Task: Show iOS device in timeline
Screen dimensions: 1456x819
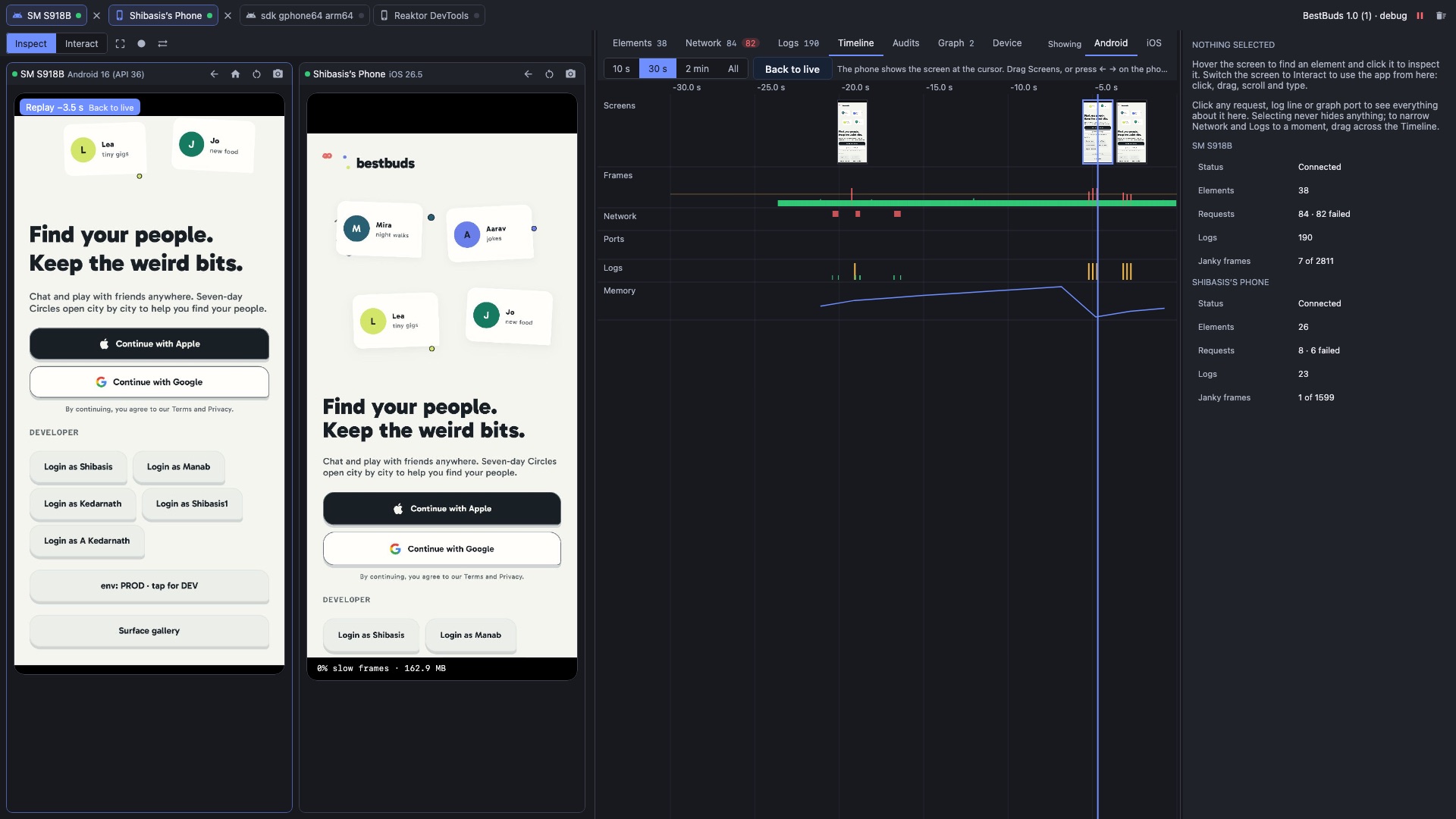Action: click(x=1153, y=43)
